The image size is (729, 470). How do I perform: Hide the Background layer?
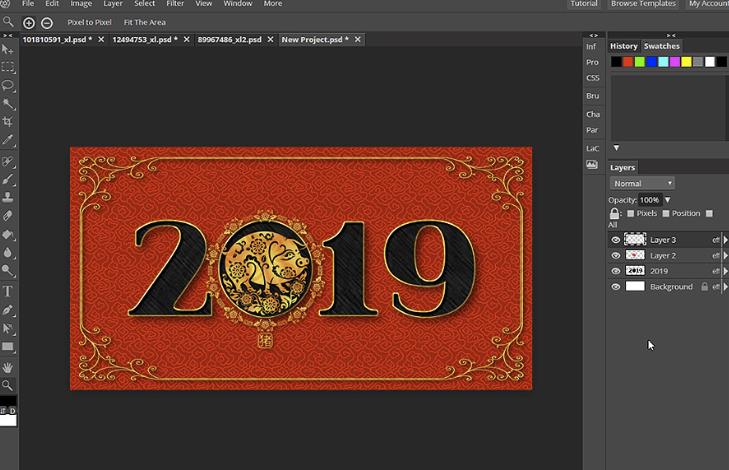click(616, 287)
